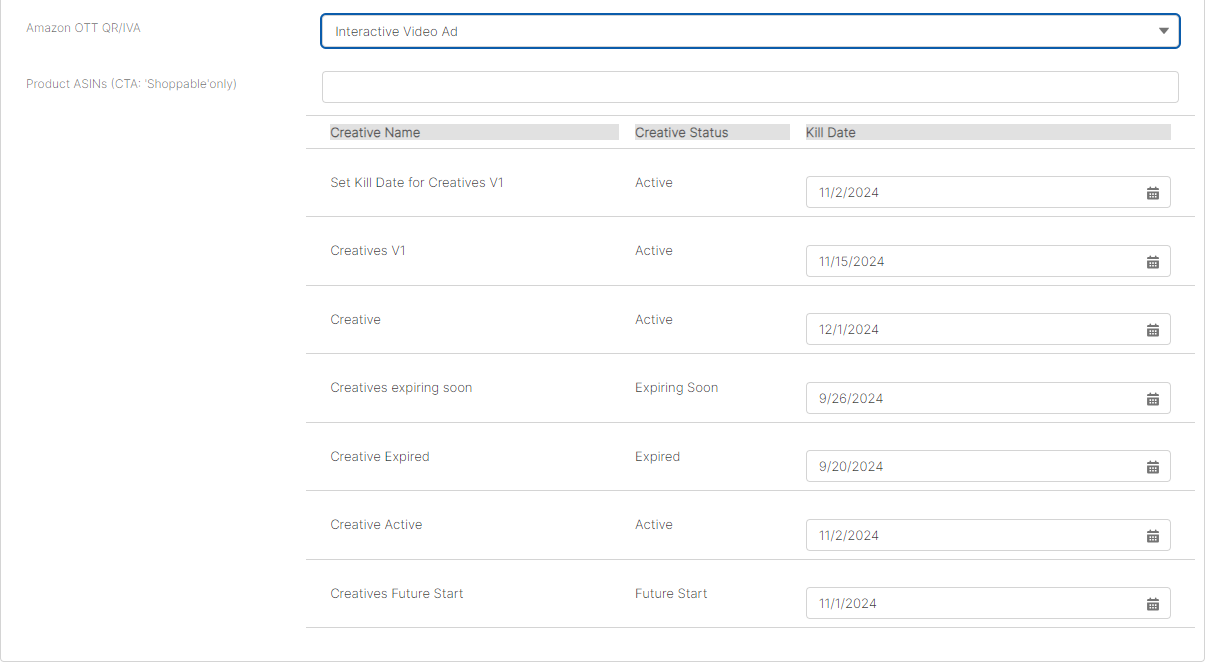Click the Future Start status label
1206x665 pixels.
point(671,594)
